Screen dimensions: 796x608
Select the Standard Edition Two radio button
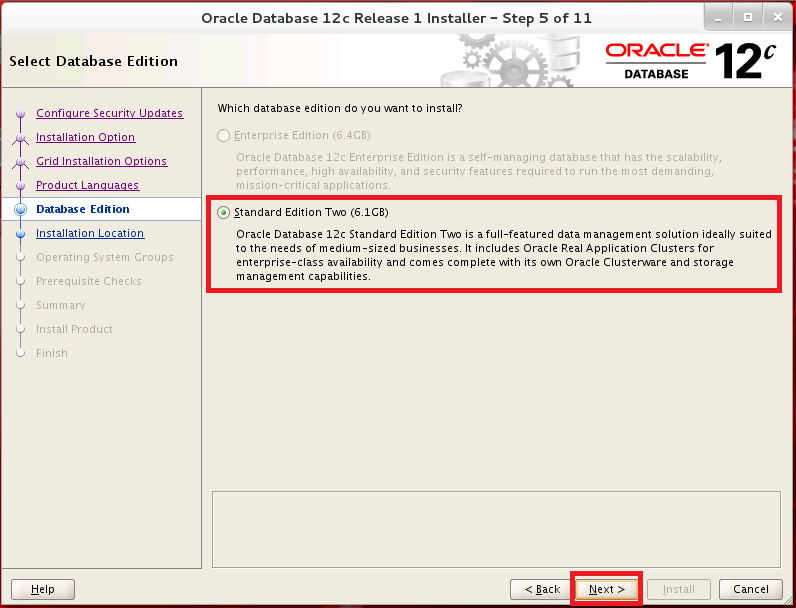click(x=223, y=213)
